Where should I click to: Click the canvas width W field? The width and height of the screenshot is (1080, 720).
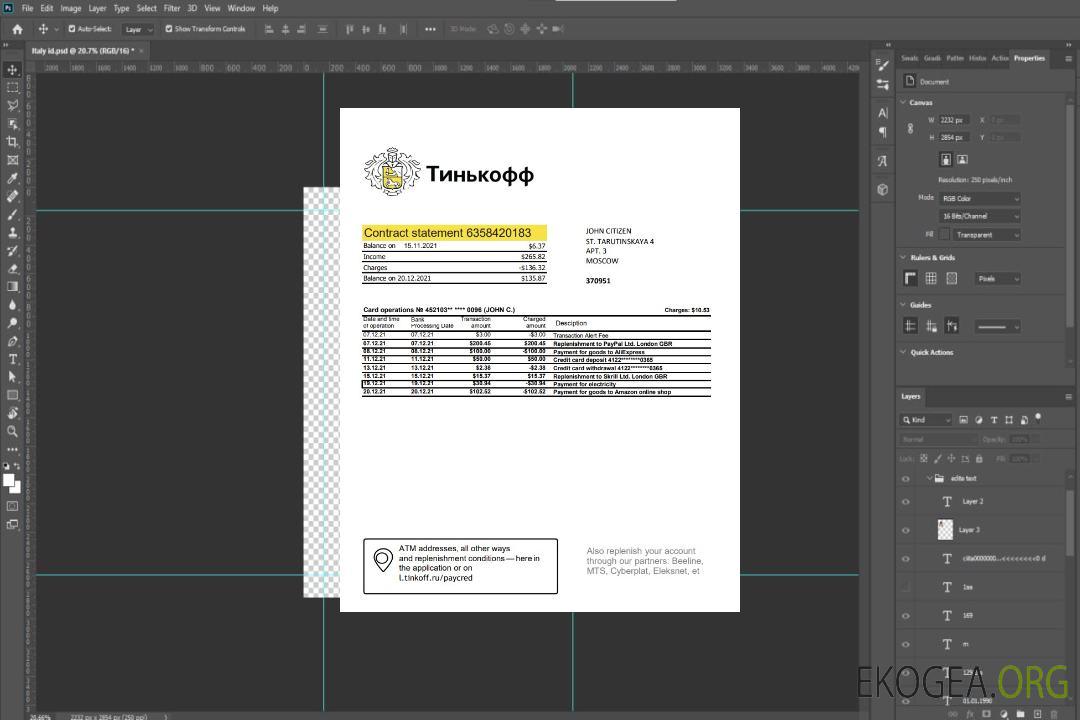[x=954, y=120]
